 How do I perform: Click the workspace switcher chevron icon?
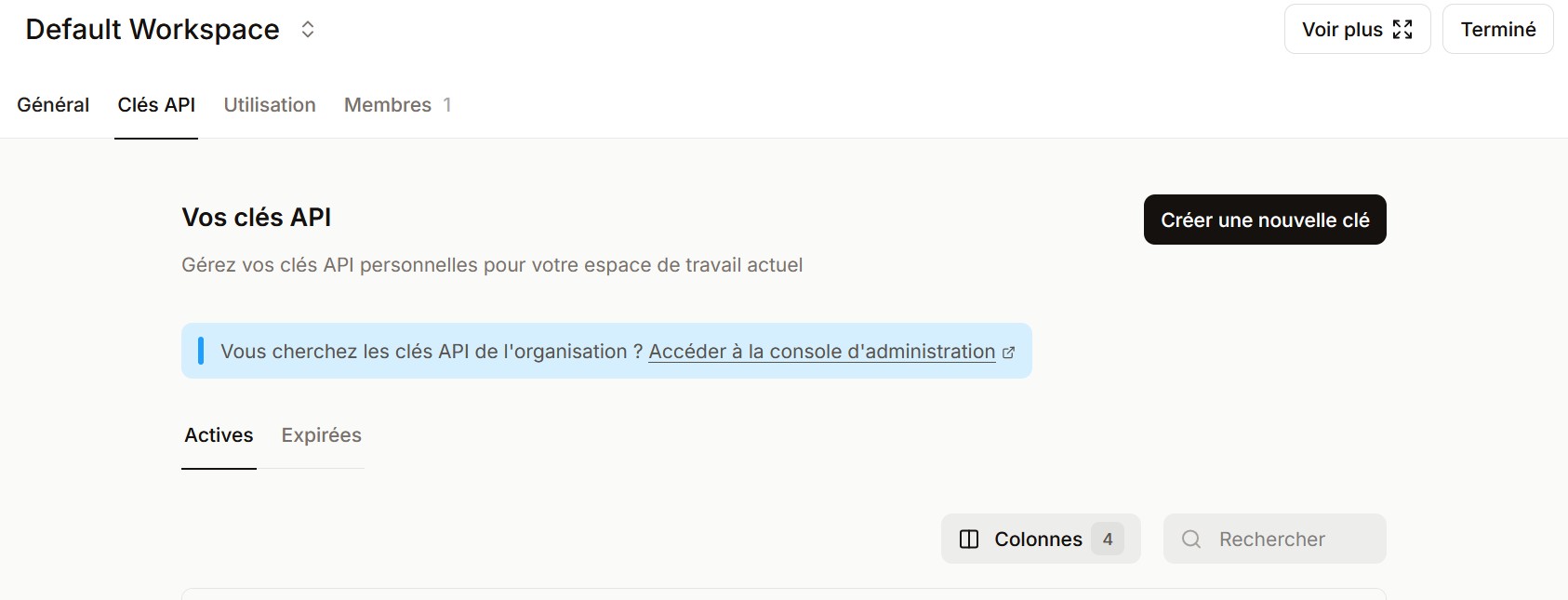[307, 29]
